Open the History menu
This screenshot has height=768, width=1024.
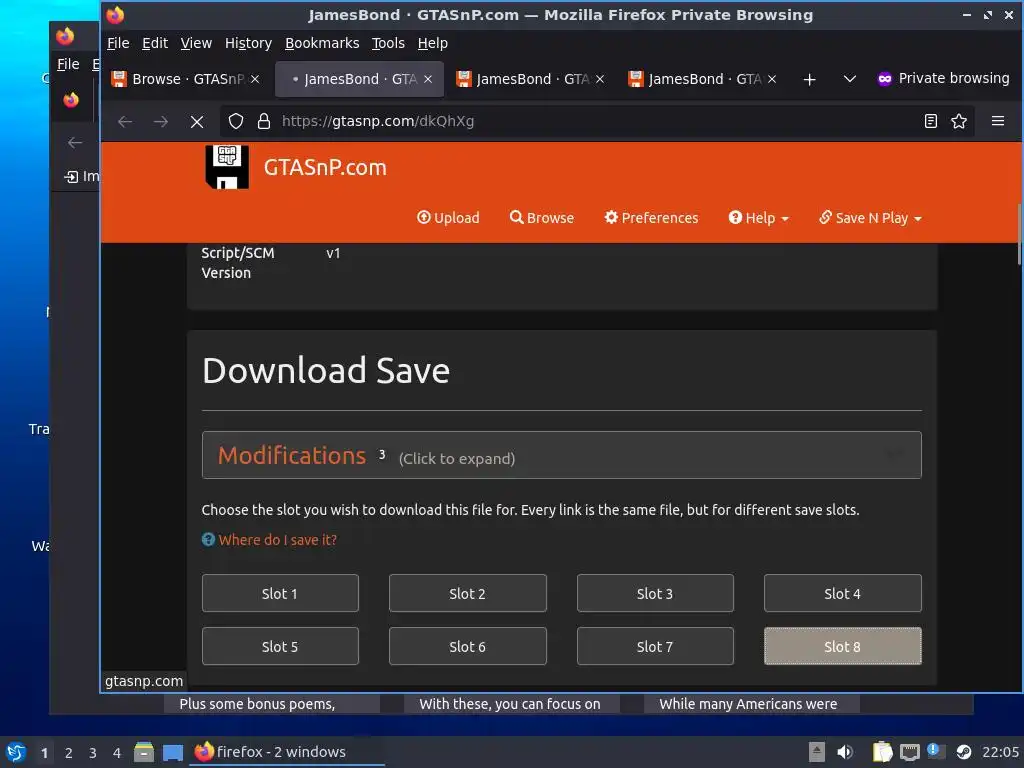248,43
